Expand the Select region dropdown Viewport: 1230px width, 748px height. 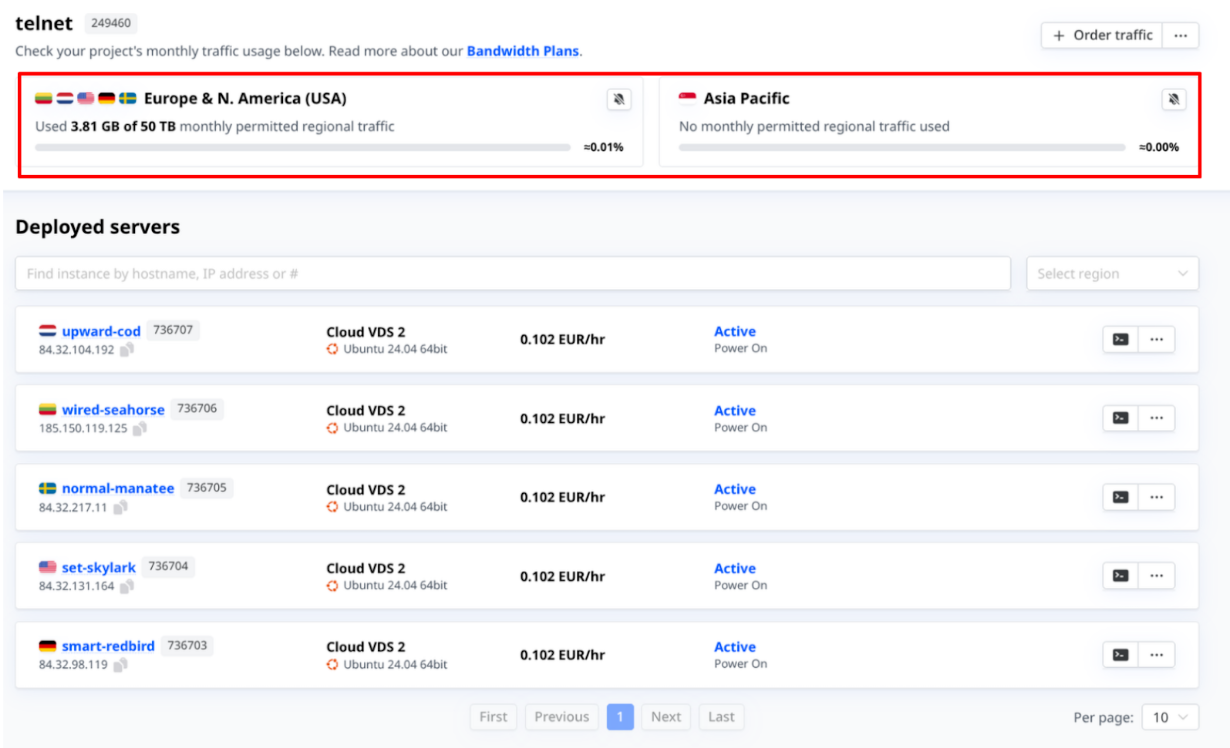(x=1112, y=274)
